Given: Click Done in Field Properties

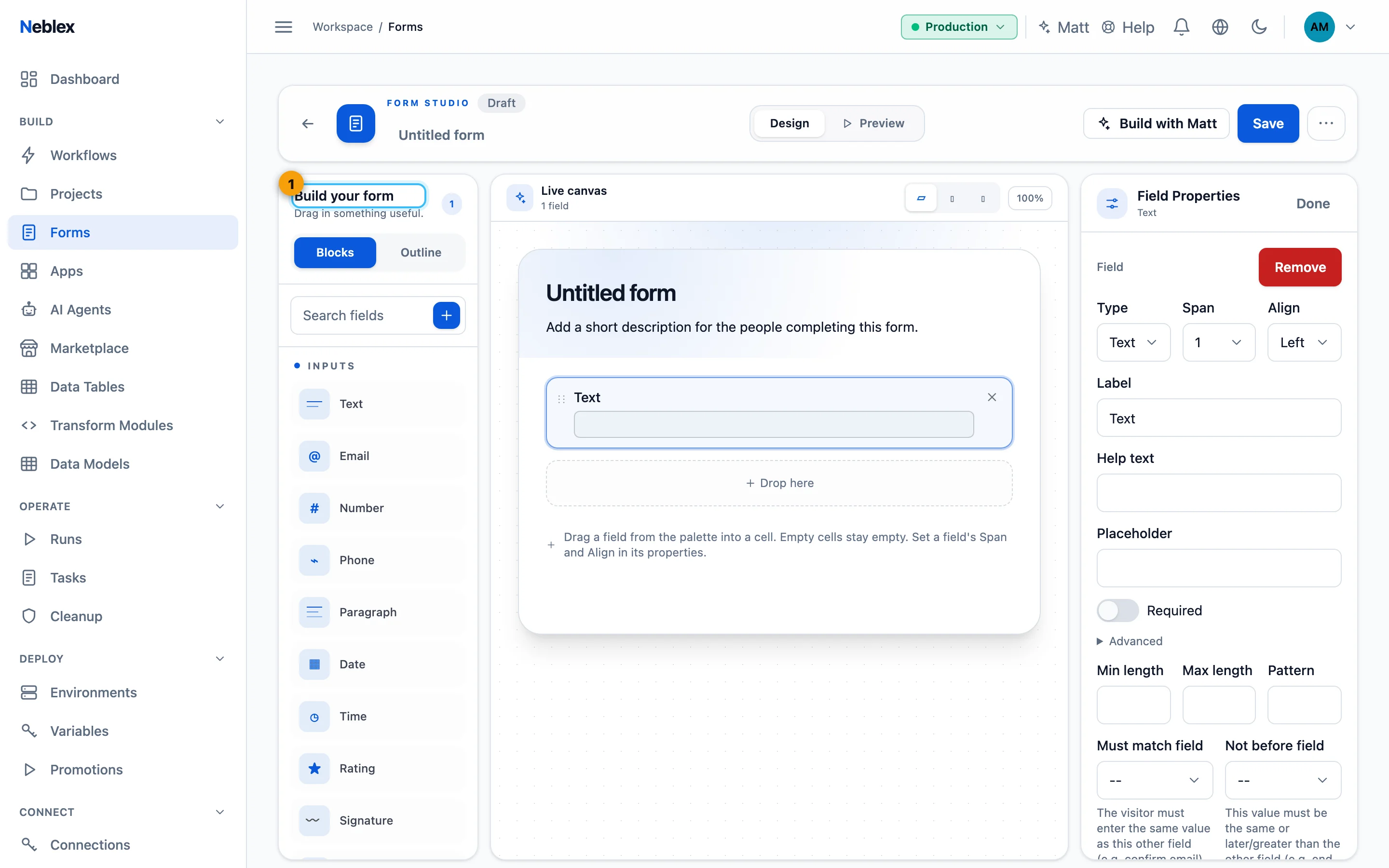Looking at the screenshot, I should [x=1313, y=204].
